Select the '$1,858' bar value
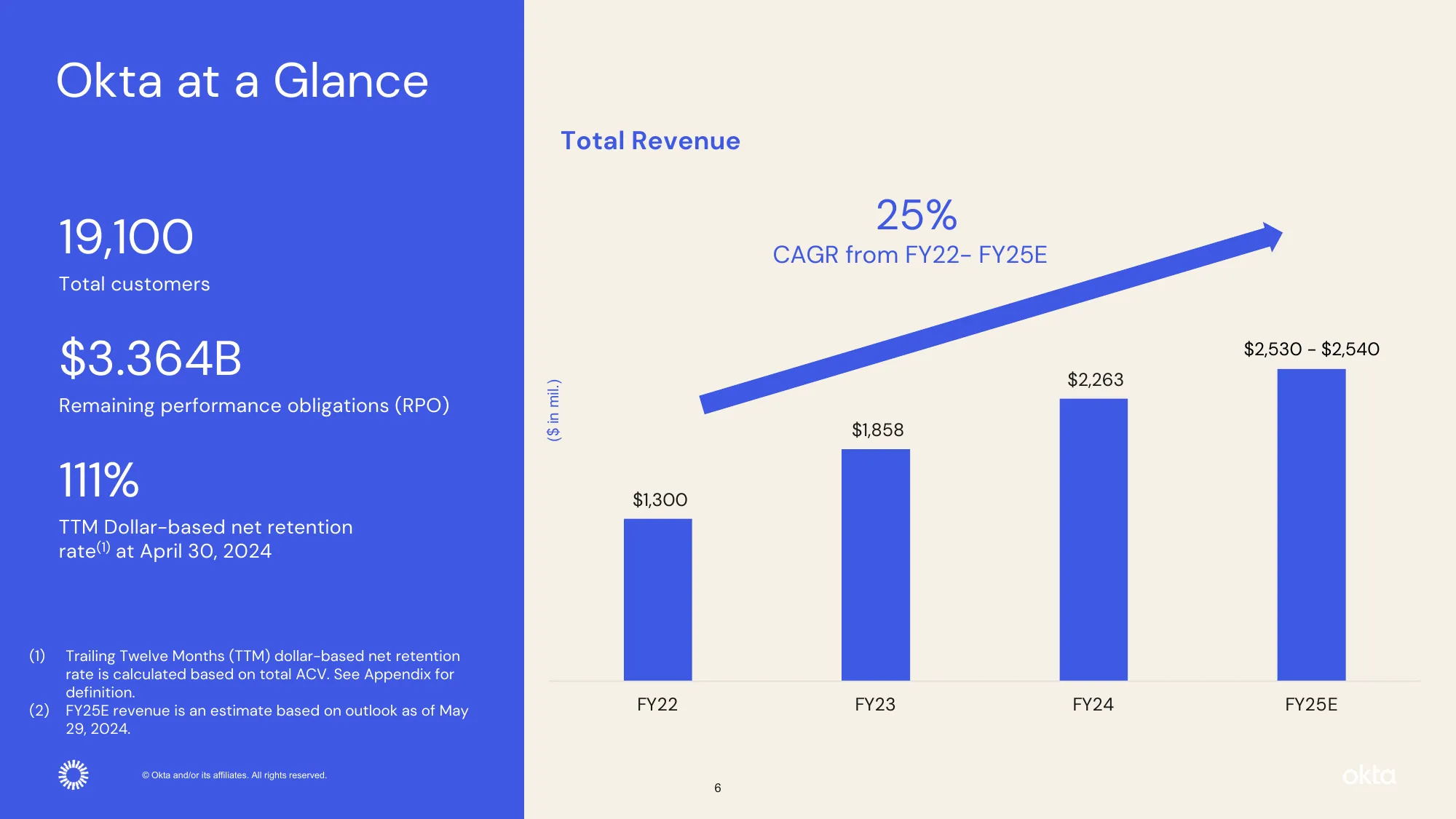Viewport: 1456px width, 819px height. [877, 430]
